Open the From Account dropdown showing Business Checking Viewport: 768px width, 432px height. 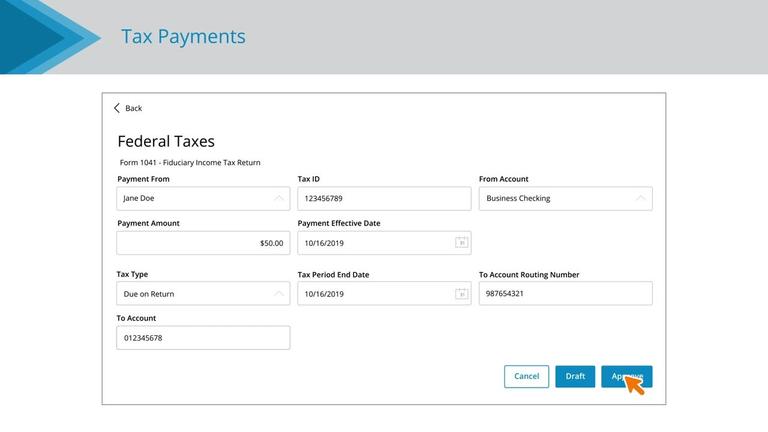(566, 198)
